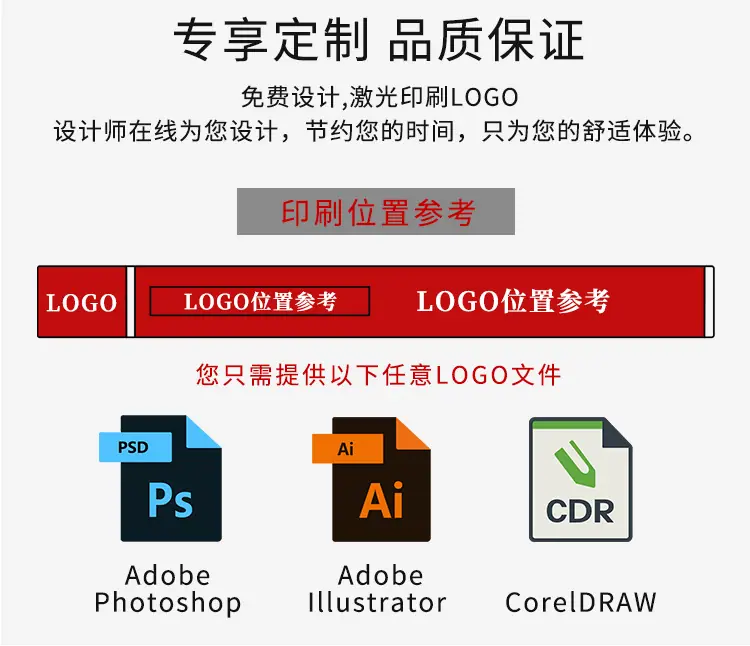Click the red 您只需提供以下任意LOGO文件 text
The width and height of the screenshot is (750, 646).
378,374
